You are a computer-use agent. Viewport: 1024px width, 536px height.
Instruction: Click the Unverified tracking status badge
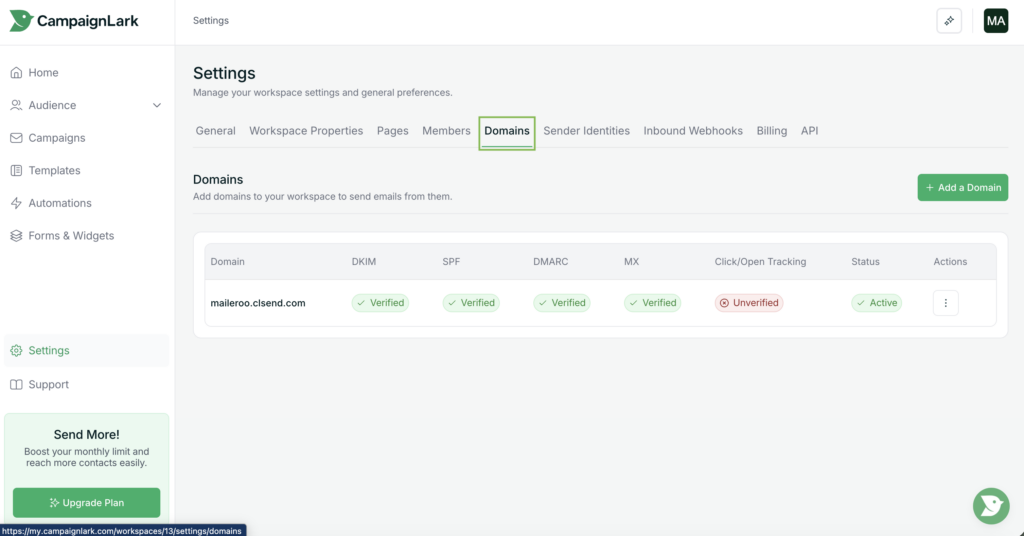coord(747,303)
